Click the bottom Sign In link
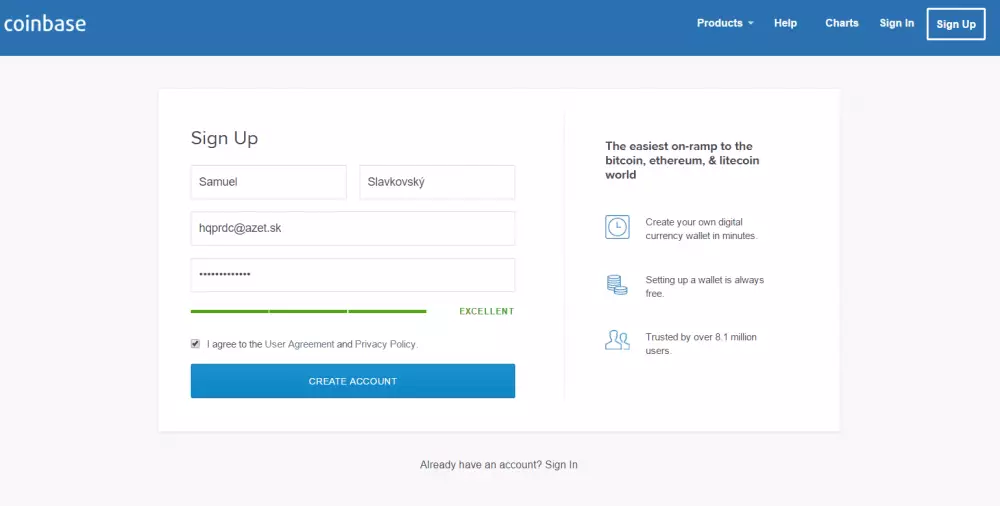 tap(561, 465)
